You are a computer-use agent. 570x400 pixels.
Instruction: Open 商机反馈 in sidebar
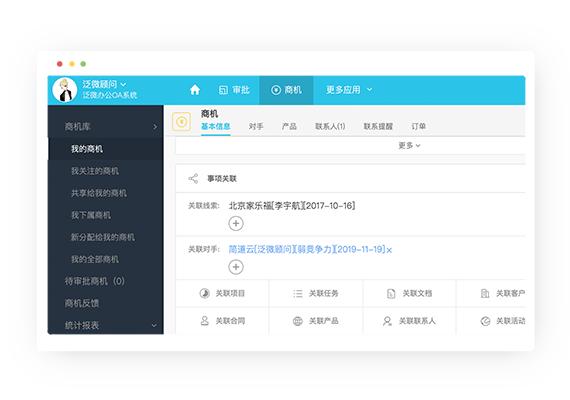coord(82,303)
